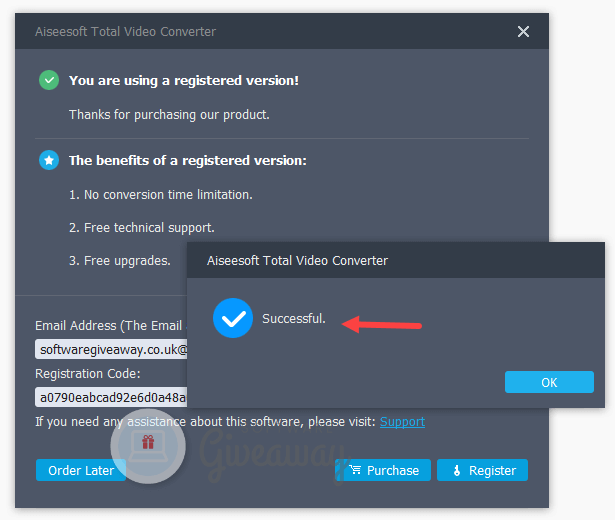Click the gift laptop watermark icon
Image resolution: width=615 pixels, height=520 pixels.
148,446
